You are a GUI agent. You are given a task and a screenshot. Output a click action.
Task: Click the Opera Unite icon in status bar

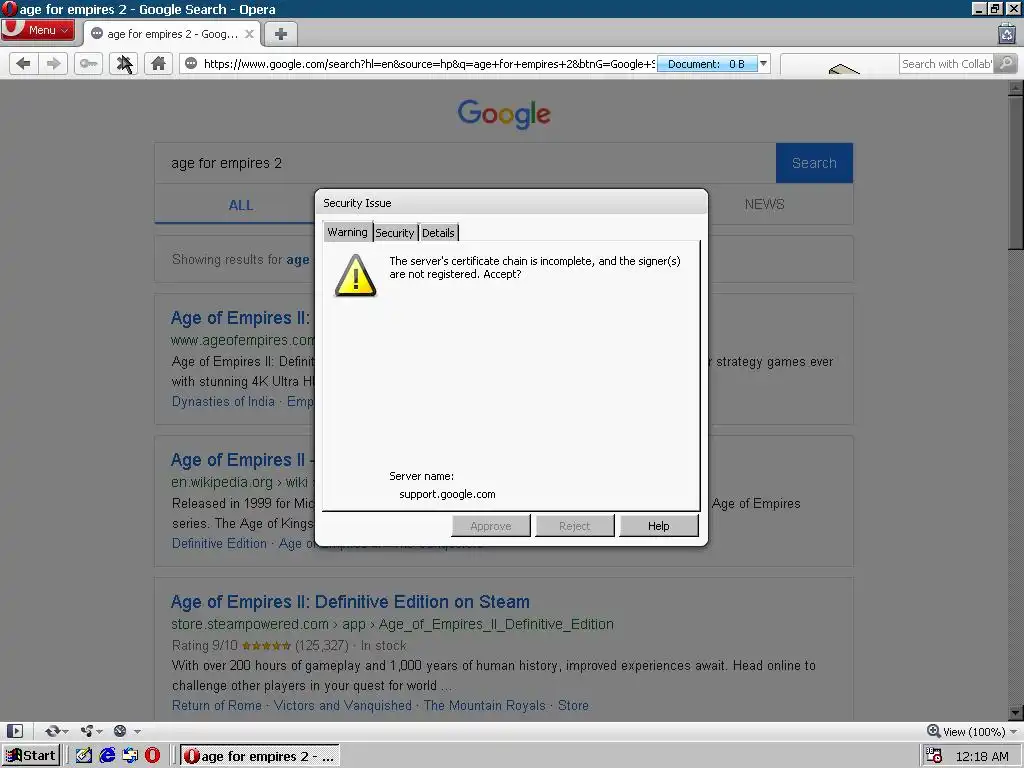click(87, 731)
